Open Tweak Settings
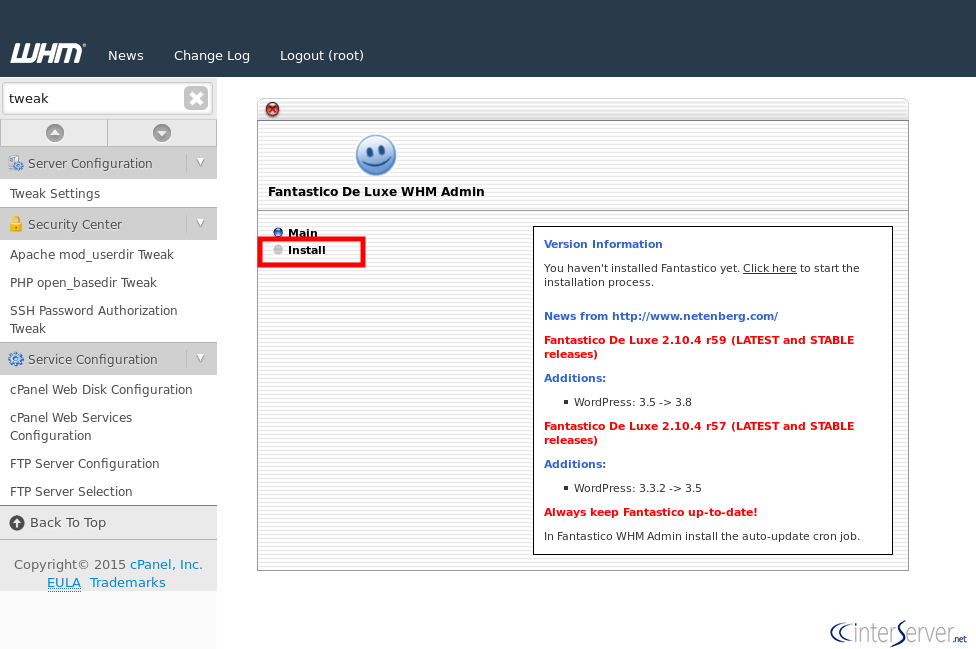 tap(55, 194)
